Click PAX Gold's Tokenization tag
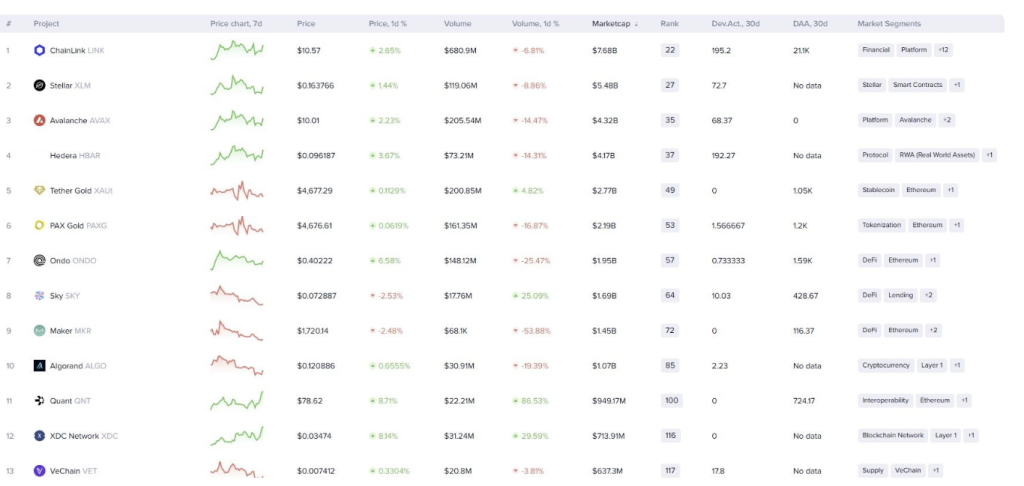Image resolution: width=1024 pixels, height=486 pixels. click(x=881, y=225)
